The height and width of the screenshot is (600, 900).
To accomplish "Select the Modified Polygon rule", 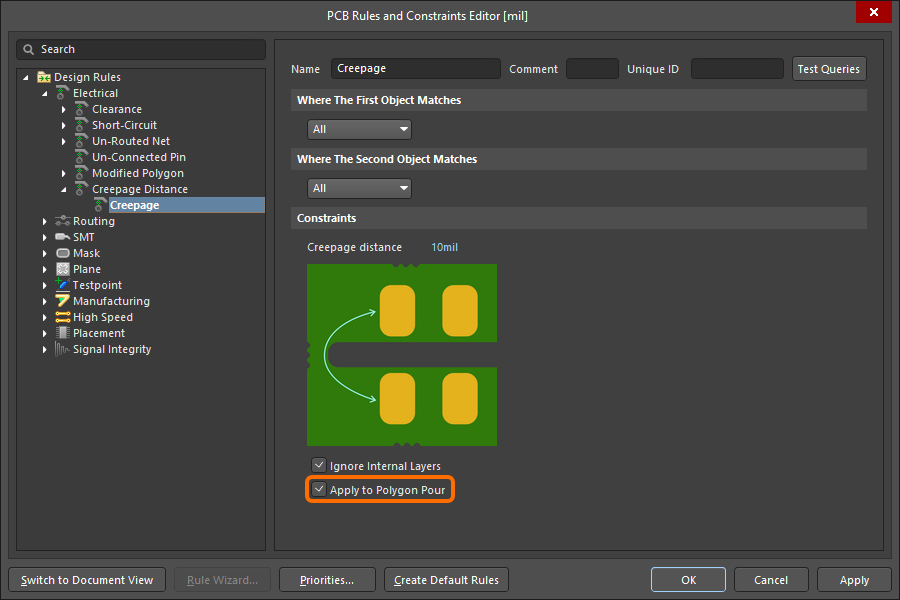I will (x=137, y=173).
